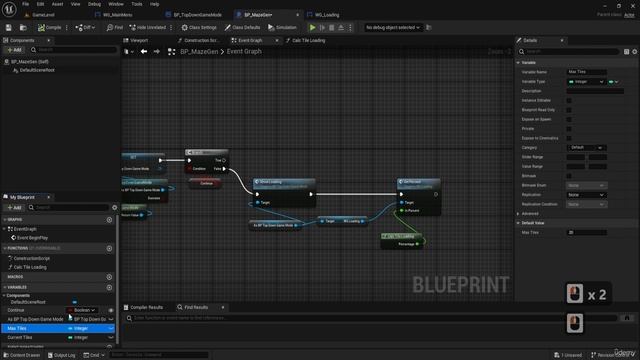Navigate forward in graph history
Screen dimensions: 640x360
pos(157,51)
